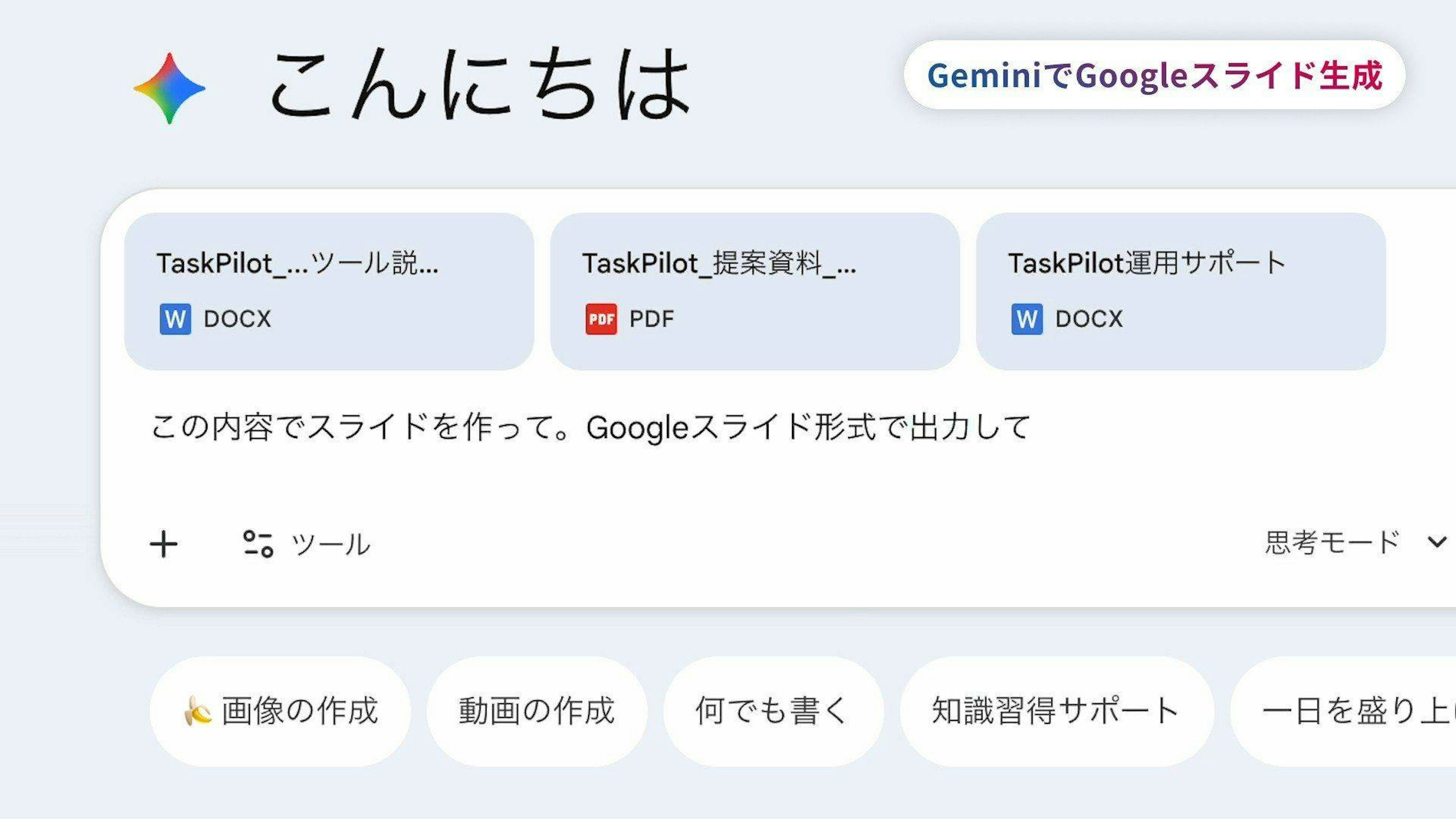Click the Word icon on first DOCX attachment
1456x819 pixels.
point(175,319)
